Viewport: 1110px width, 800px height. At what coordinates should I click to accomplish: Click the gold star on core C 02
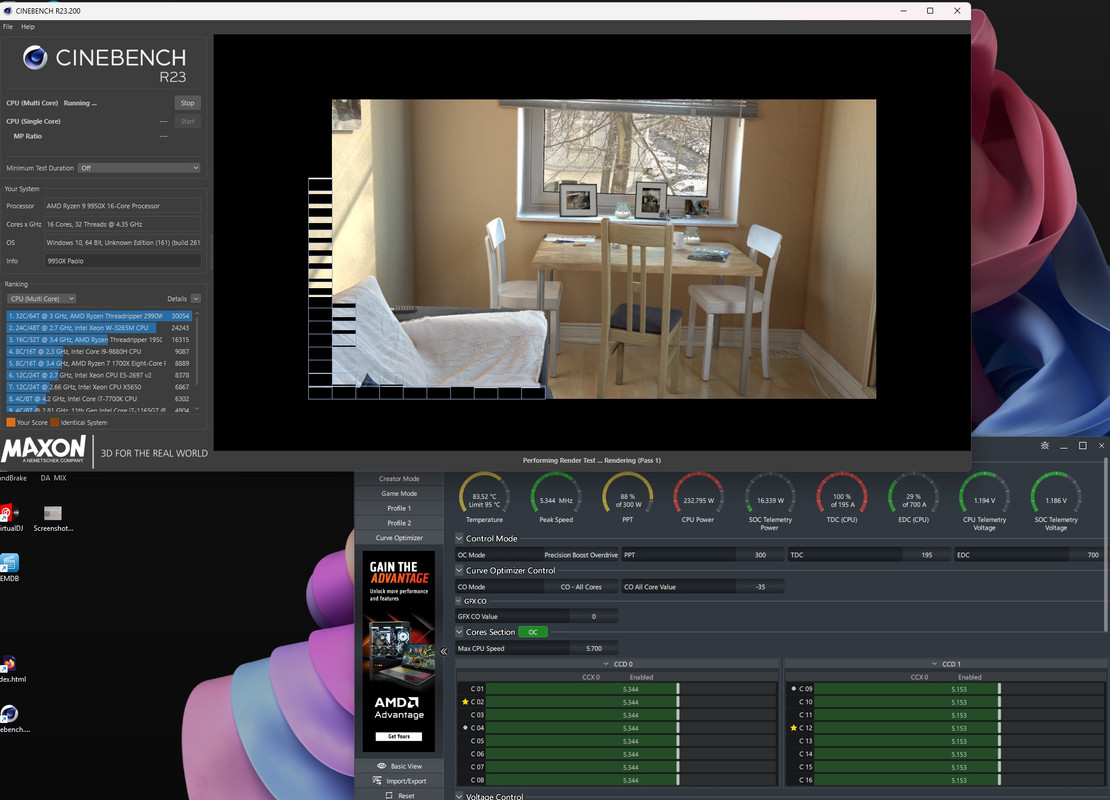pos(465,702)
